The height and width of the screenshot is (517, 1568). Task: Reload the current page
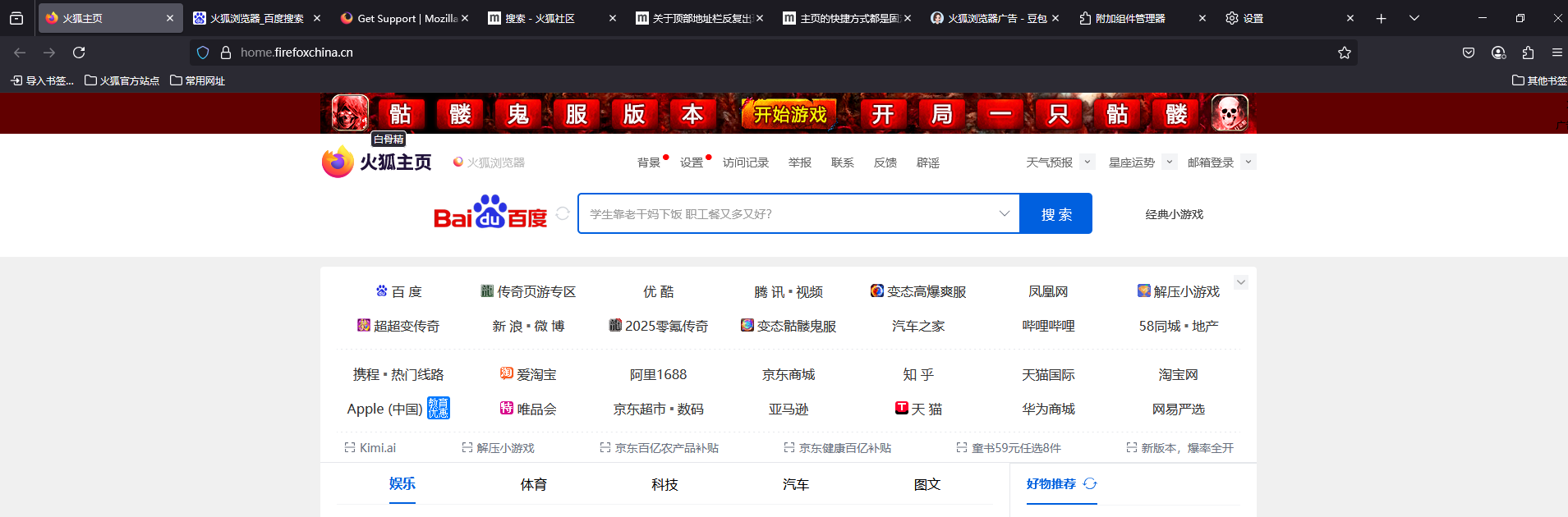click(79, 53)
